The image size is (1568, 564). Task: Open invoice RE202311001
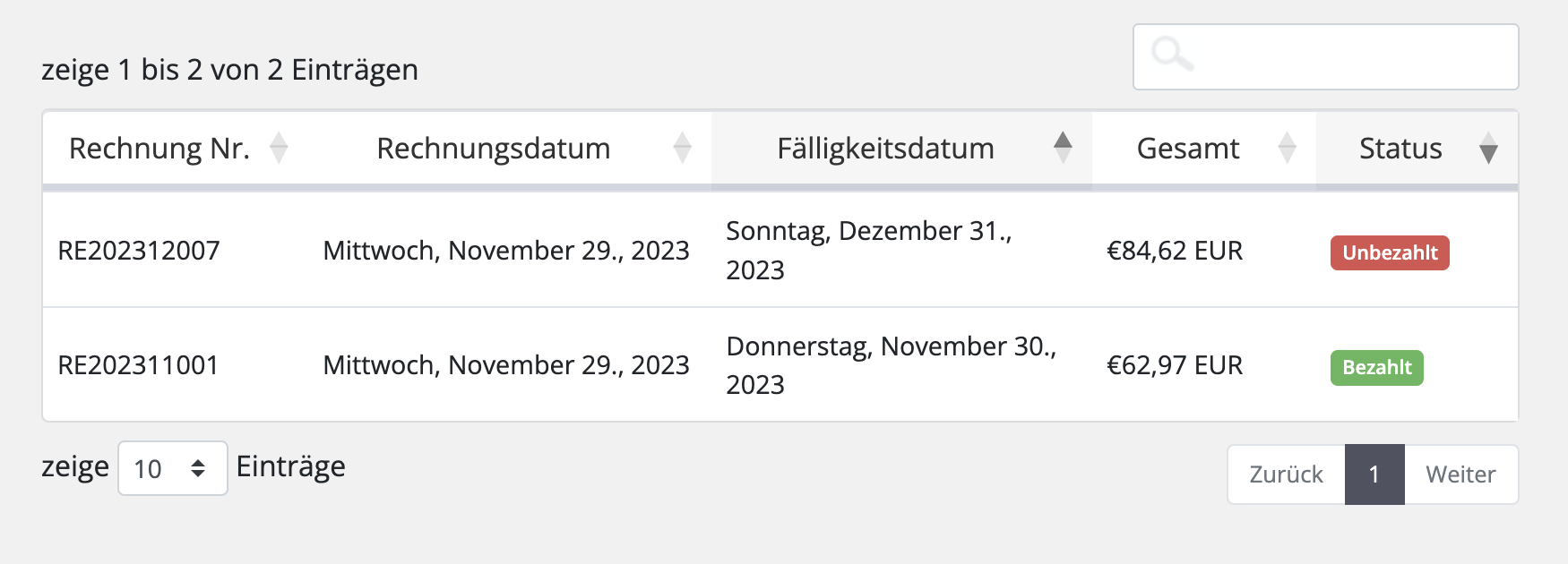pyautogui.click(x=138, y=365)
